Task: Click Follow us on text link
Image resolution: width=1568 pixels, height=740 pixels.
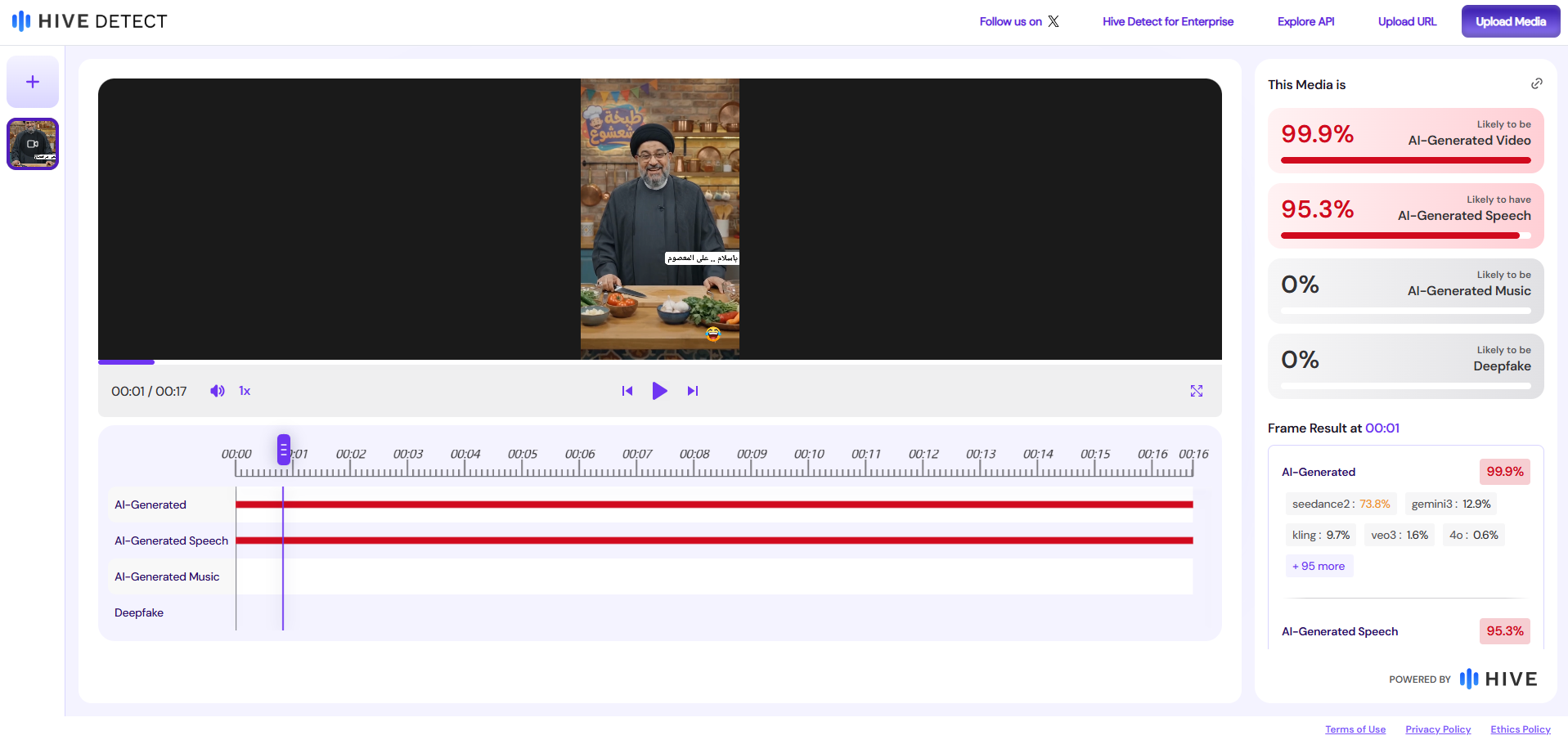Action: [1010, 21]
